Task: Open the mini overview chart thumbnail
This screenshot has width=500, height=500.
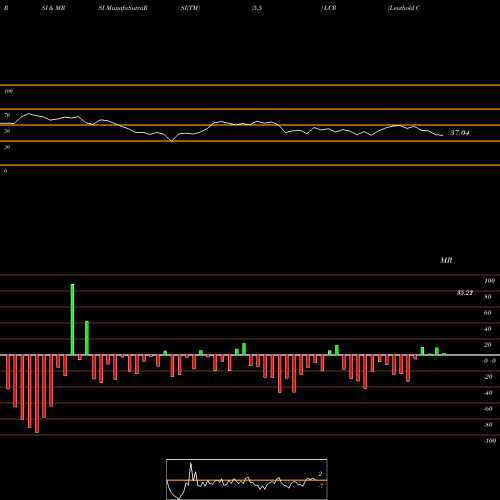Action: coord(247,479)
